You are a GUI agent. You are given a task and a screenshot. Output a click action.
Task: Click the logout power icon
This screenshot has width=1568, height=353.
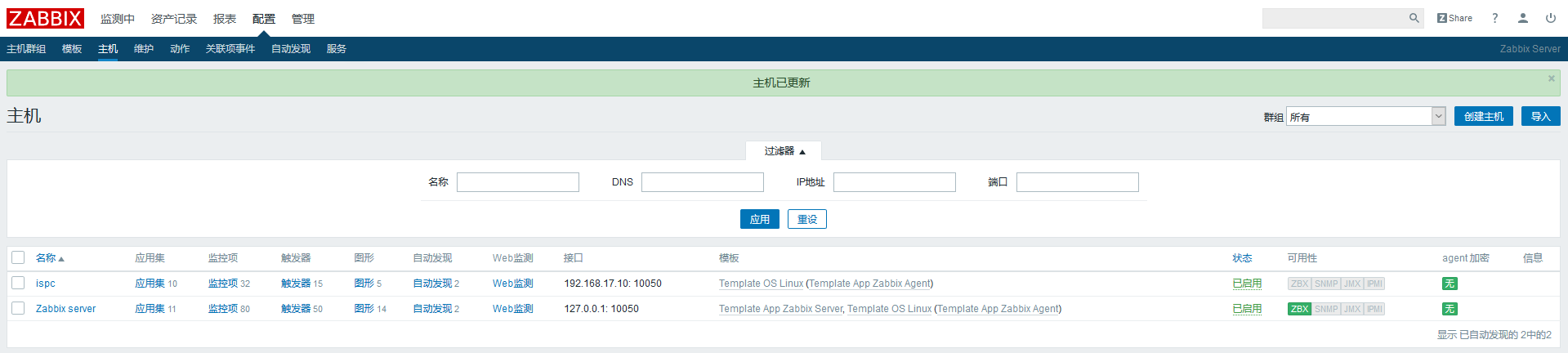coord(1551,18)
